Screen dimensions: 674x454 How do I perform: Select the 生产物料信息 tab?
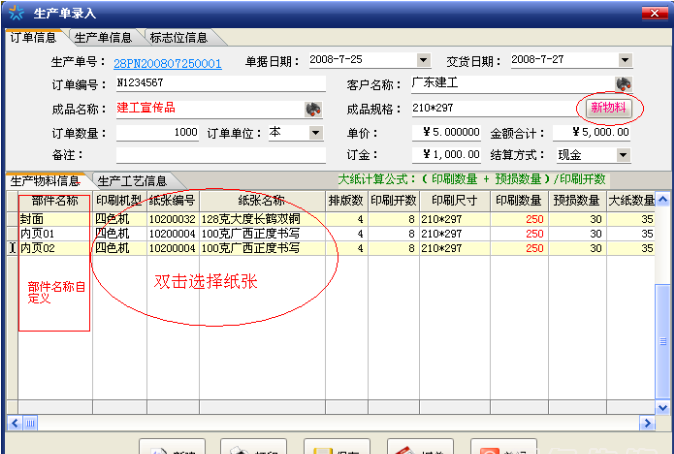(x=45, y=181)
